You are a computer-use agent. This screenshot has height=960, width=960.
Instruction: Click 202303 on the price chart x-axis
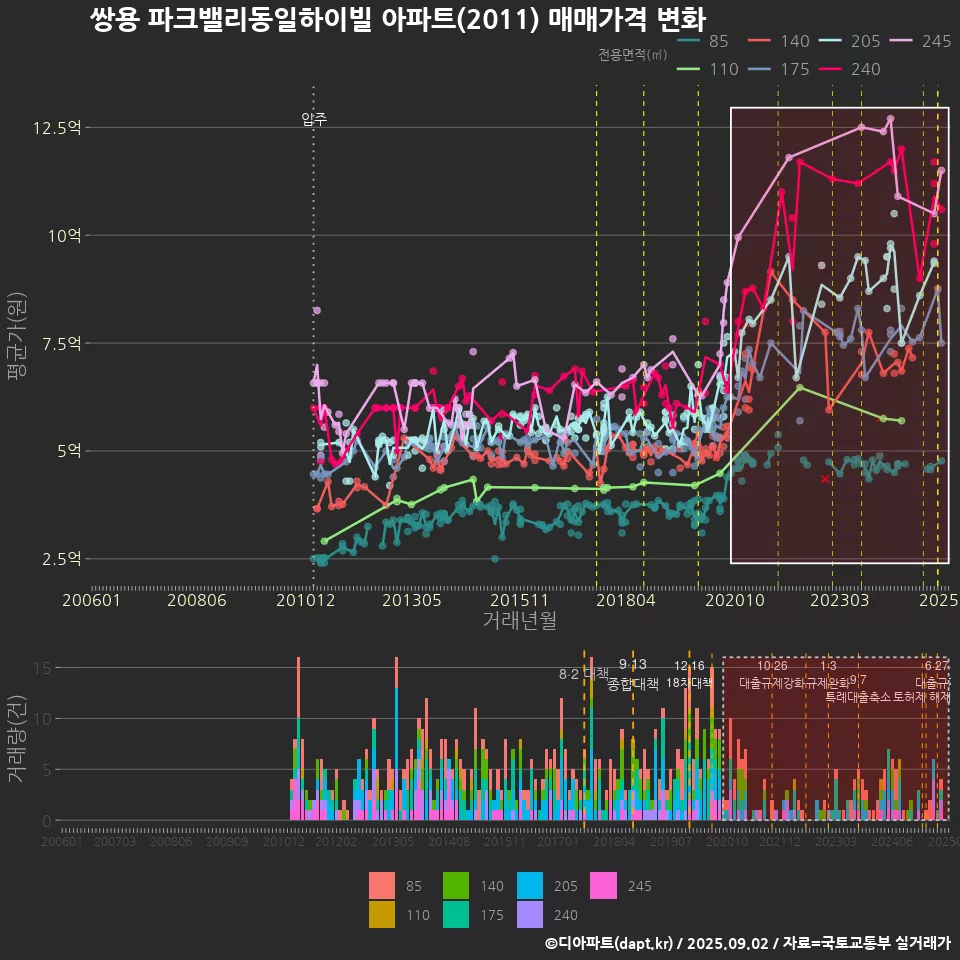point(839,600)
